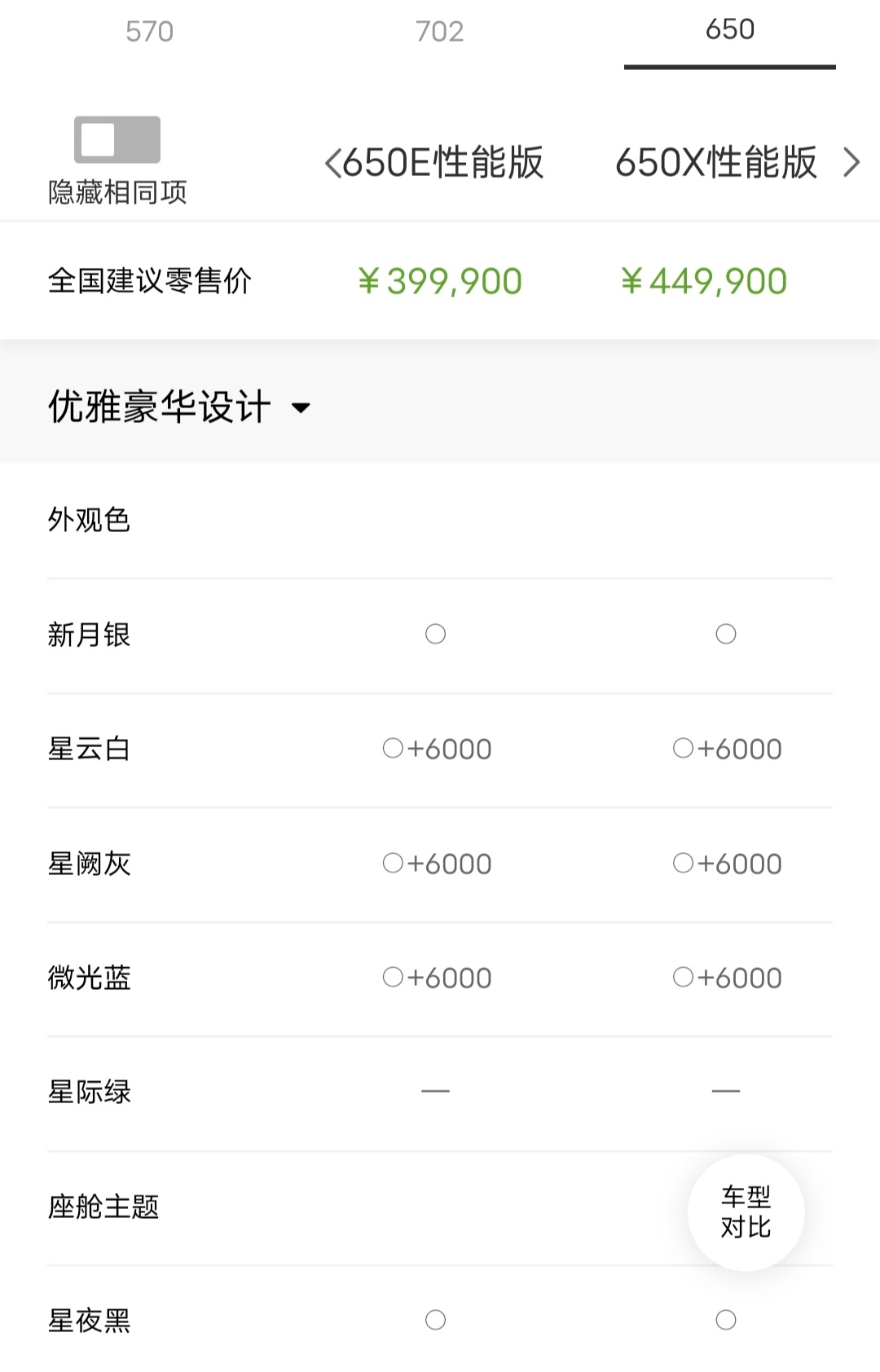Tap the left chevron before 650E性能版
The height and width of the screenshot is (1372, 880).
click(332, 163)
